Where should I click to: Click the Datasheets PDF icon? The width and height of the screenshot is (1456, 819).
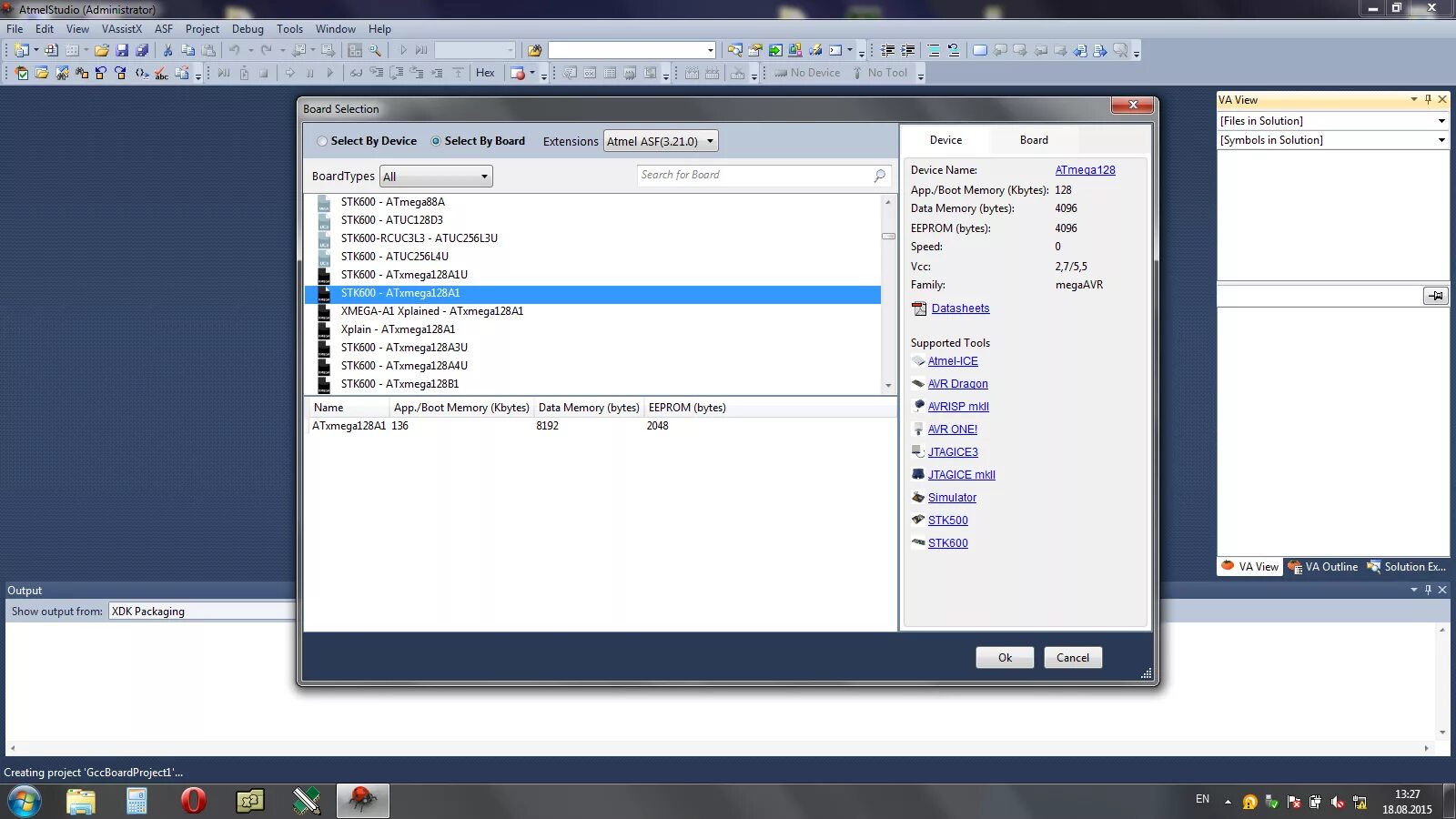[919, 308]
